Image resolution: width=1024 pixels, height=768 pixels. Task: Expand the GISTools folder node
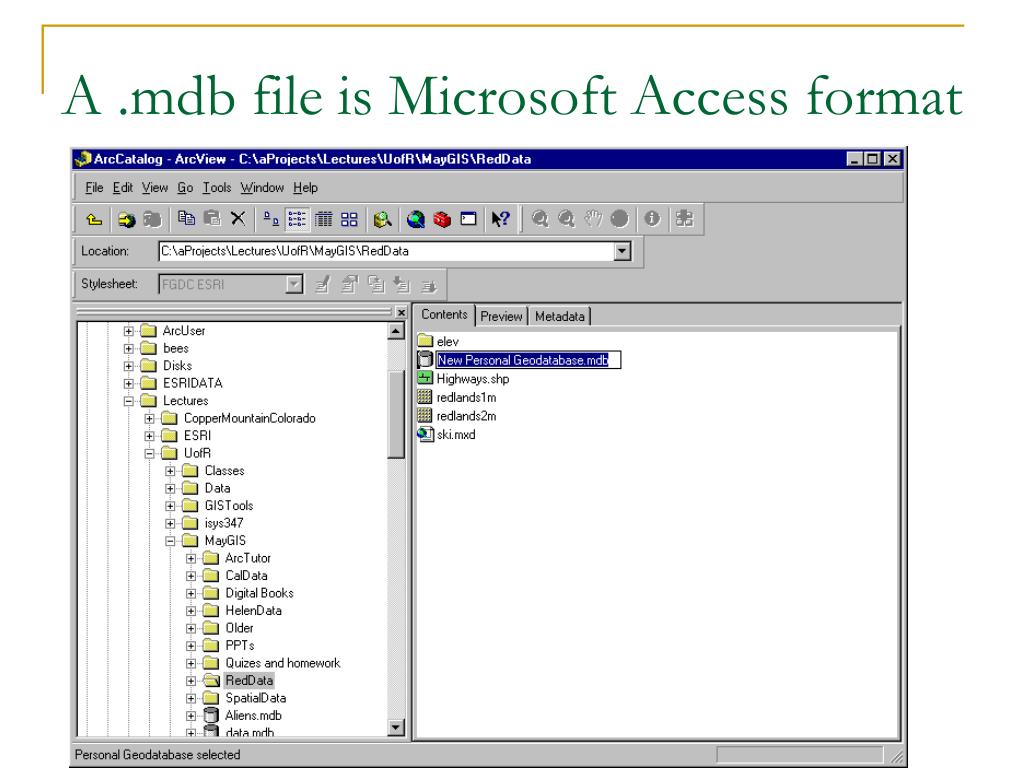click(x=170, y=506)
